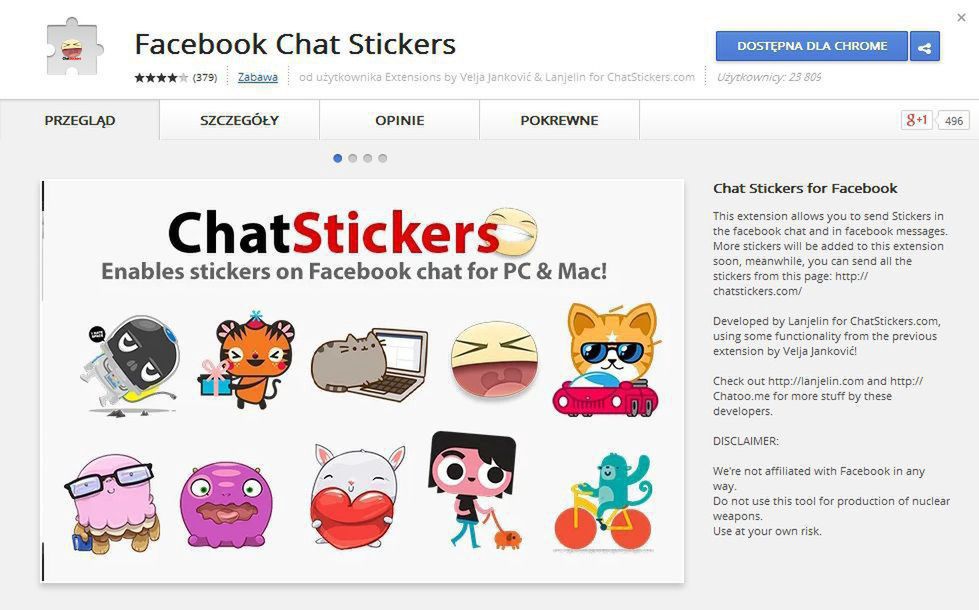Click the star rating icons
Image resolution: width=979 pixels, height=610 pixels.
click(x=161, y=77)
